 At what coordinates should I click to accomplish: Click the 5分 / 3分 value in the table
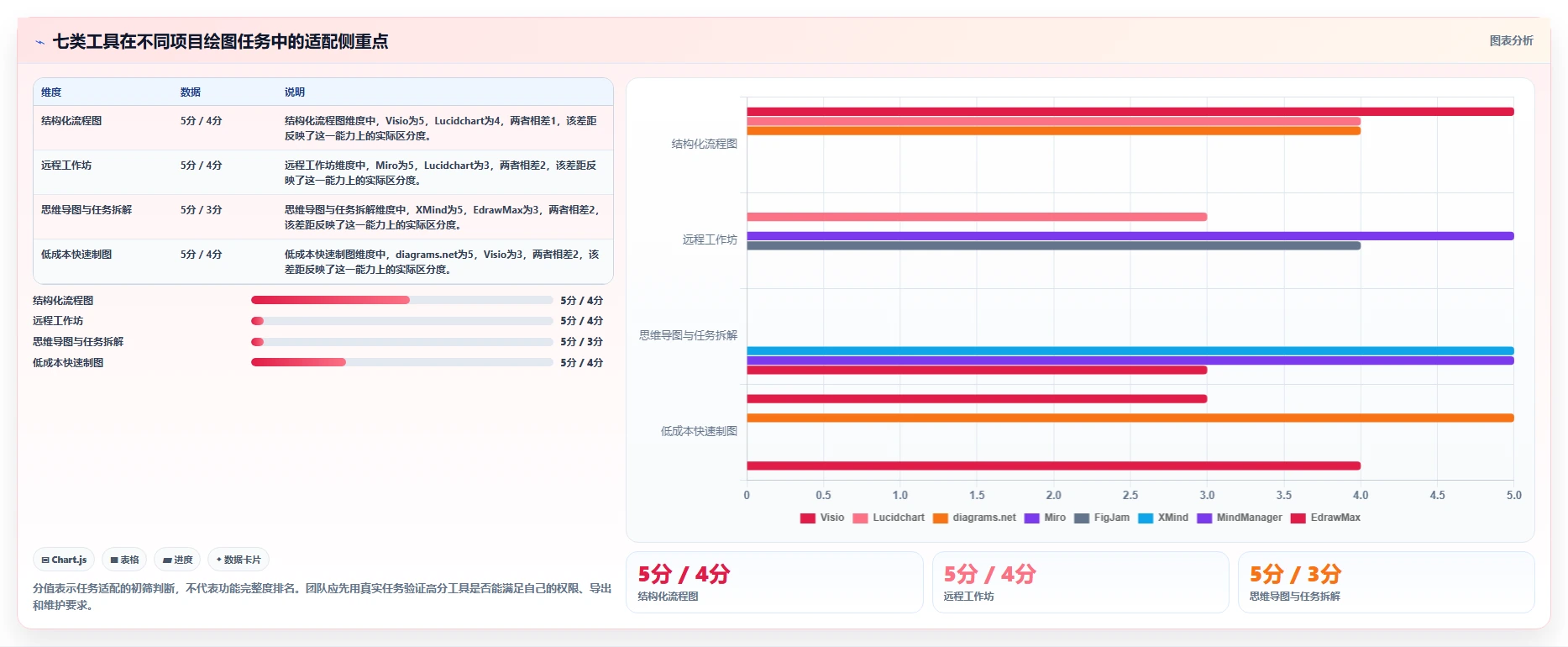point(202,210)
